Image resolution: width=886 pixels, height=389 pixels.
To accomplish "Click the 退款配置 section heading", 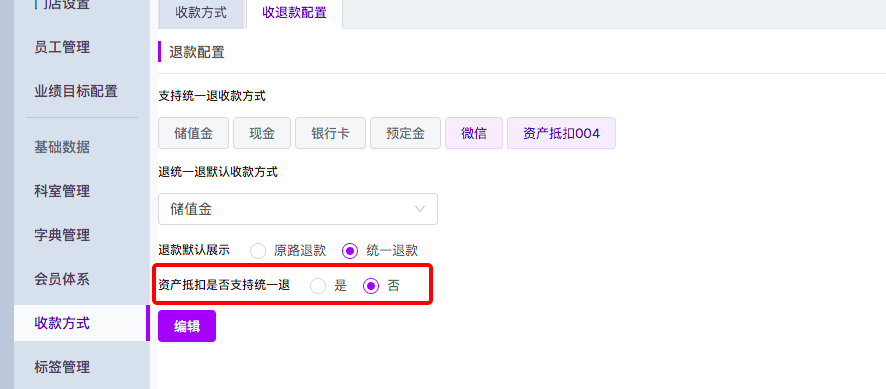I will (197, 53).
